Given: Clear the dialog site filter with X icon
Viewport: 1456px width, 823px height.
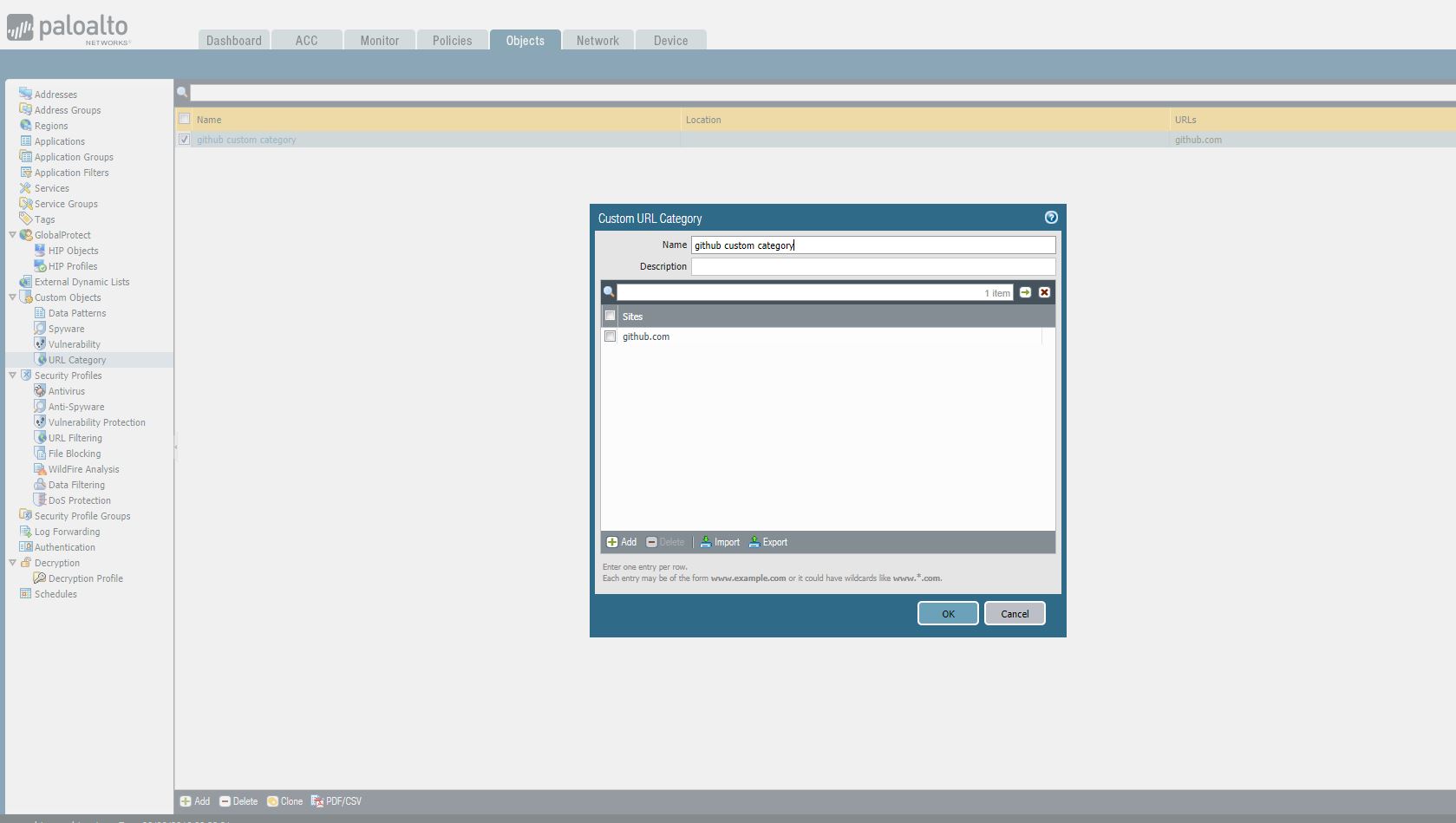Looking at the screenshot, I should 1044,292.
